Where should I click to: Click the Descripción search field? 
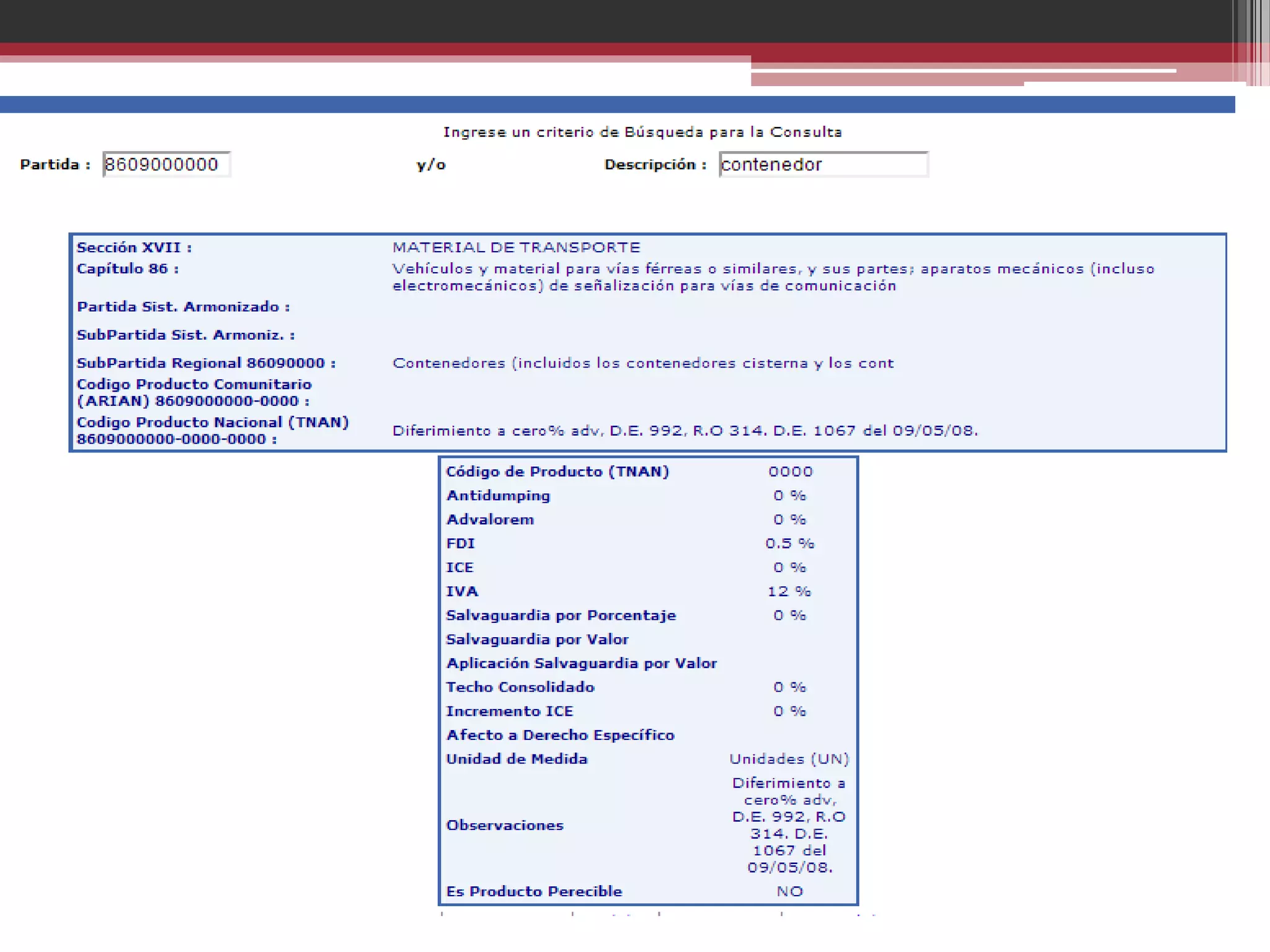(x=823, y=164)
